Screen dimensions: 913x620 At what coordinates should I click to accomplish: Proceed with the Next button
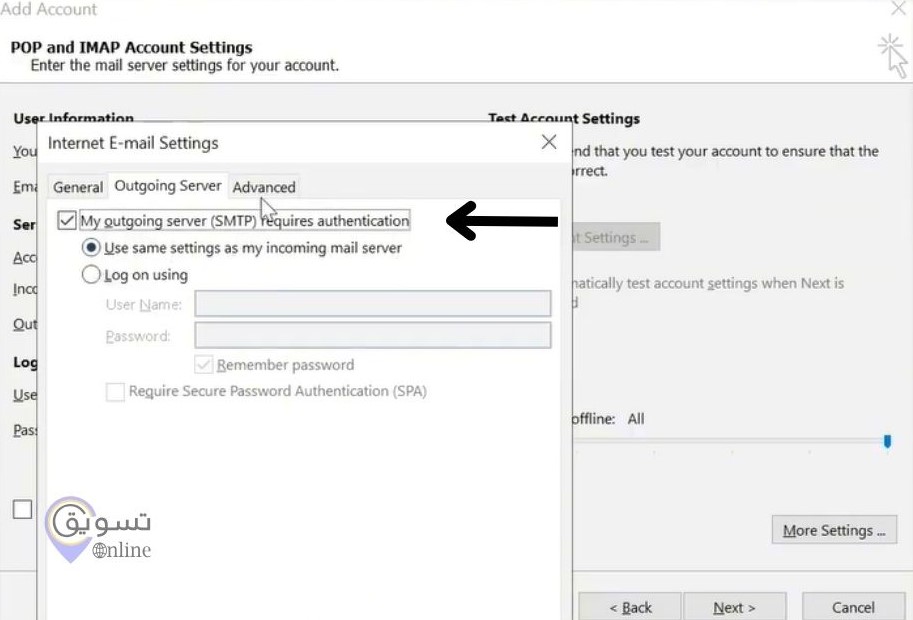pyautogui.click(x=735, y=607)
